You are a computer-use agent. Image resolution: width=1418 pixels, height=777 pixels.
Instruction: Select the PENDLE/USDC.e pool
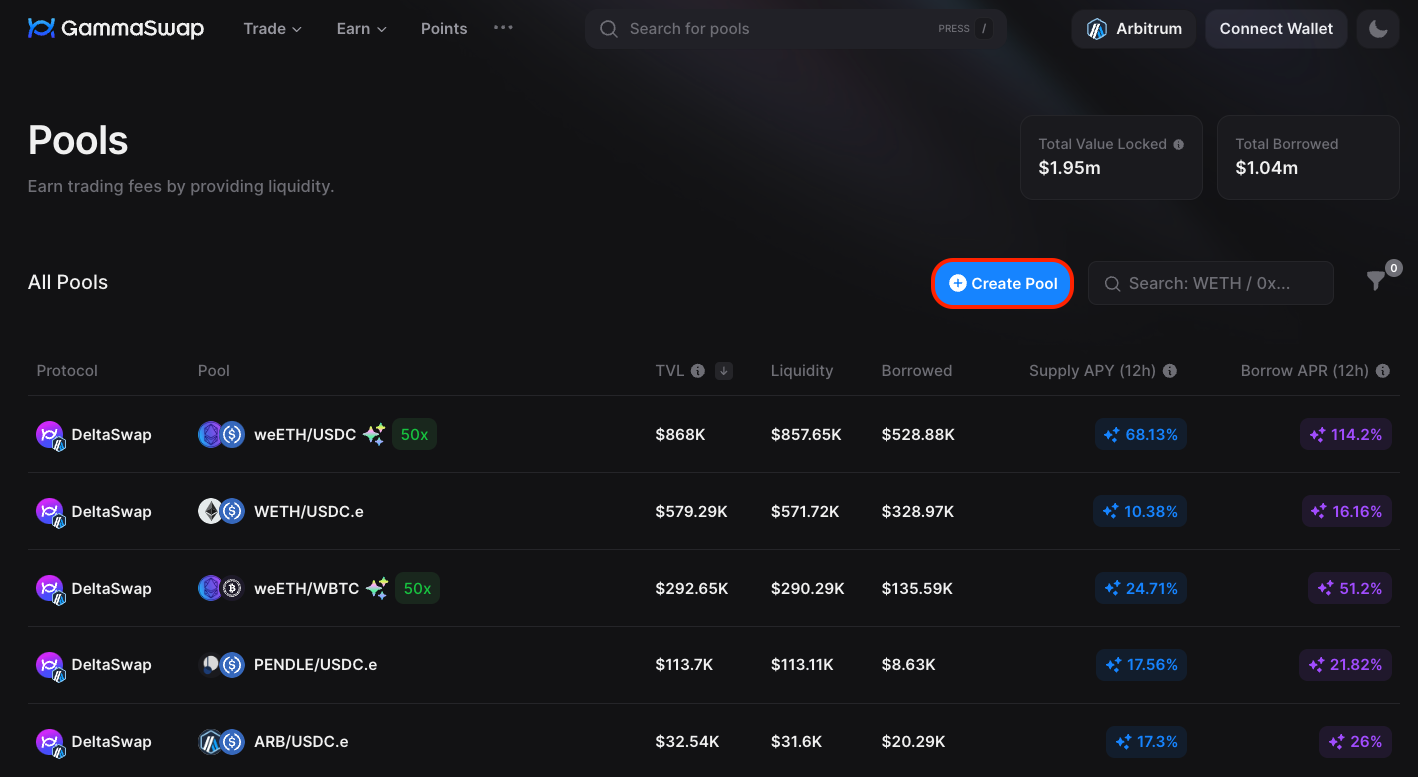(x=315, y=665)
